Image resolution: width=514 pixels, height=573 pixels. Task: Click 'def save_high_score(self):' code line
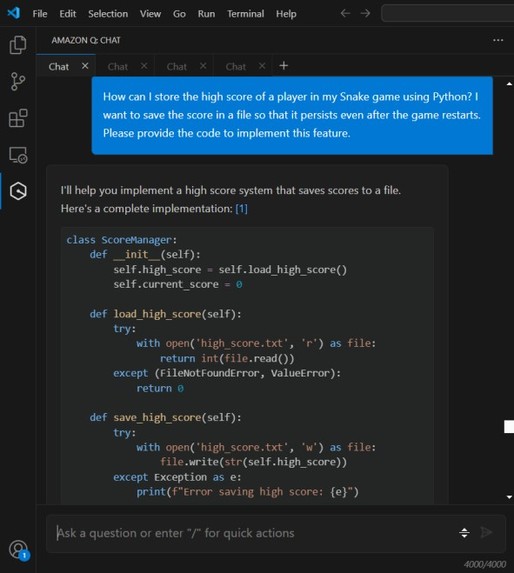[x=165, y=418]
